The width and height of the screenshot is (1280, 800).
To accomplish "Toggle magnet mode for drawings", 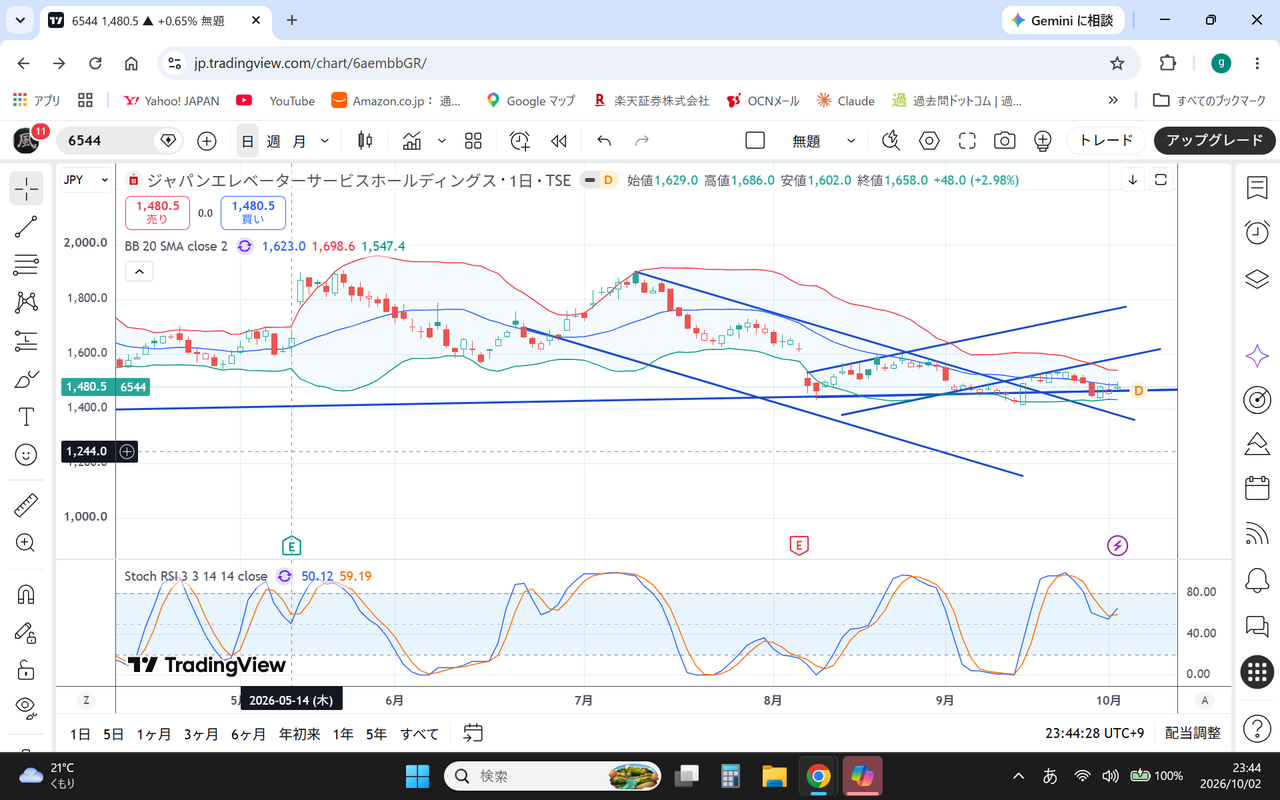I will tap(26, 594).
